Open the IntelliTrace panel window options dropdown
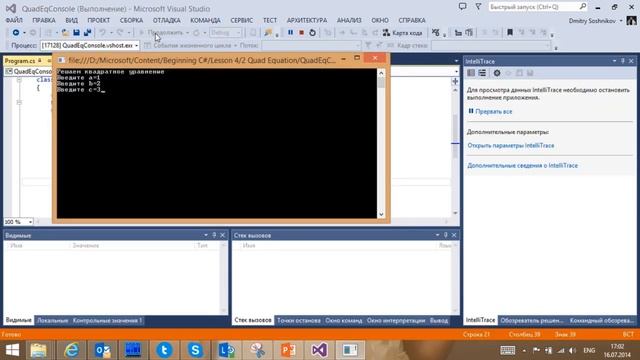The width and height of the screenshot is (640, 360). (614, 61)
